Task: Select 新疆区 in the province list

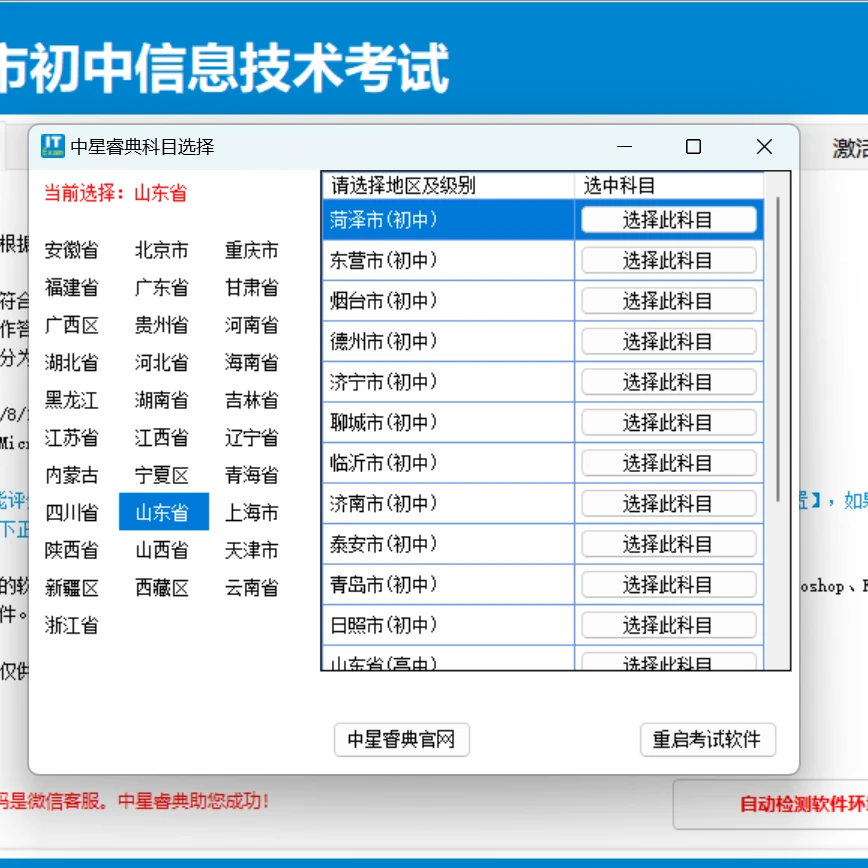Action: (x=71, y=588)
